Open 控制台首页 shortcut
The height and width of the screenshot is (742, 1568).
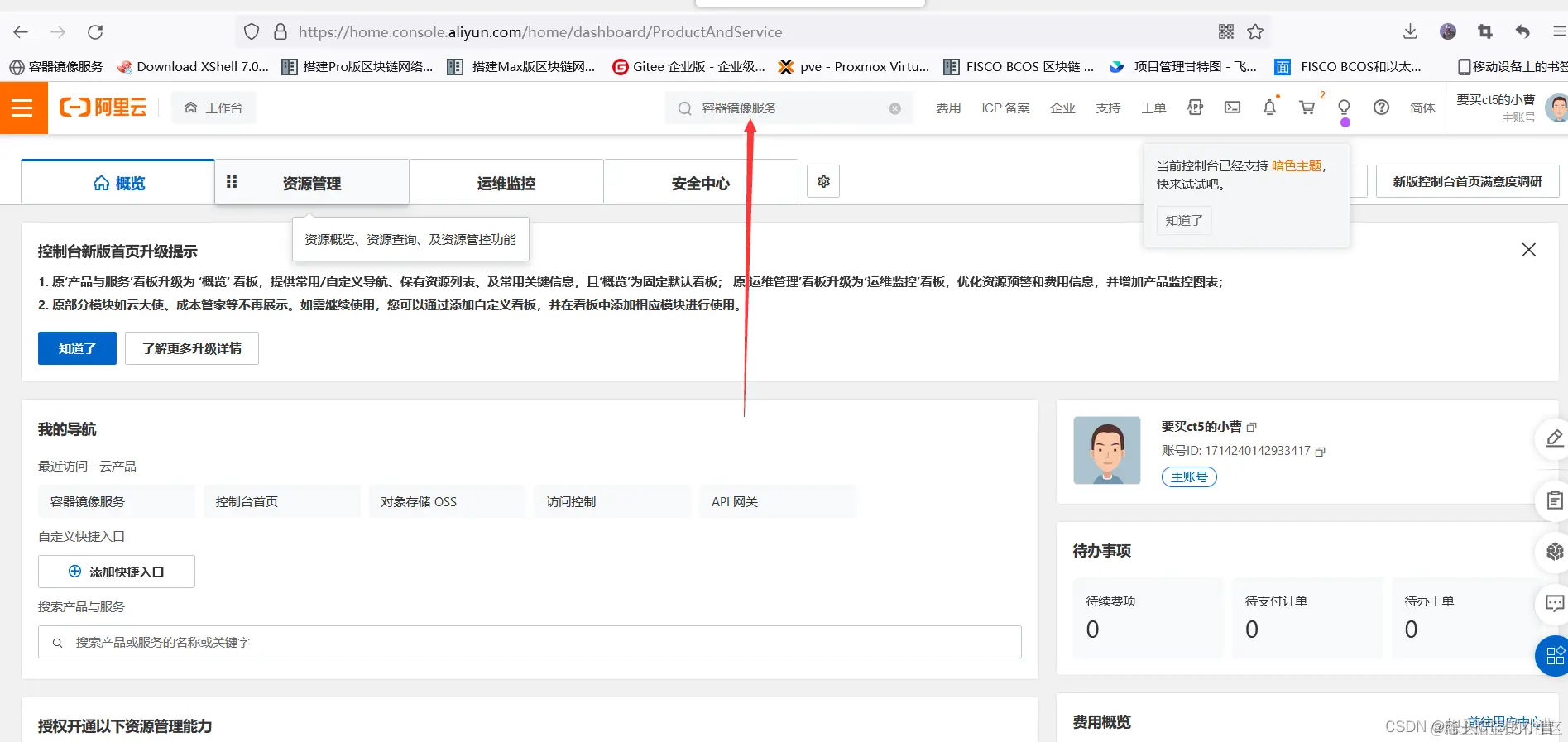point(282,501)
